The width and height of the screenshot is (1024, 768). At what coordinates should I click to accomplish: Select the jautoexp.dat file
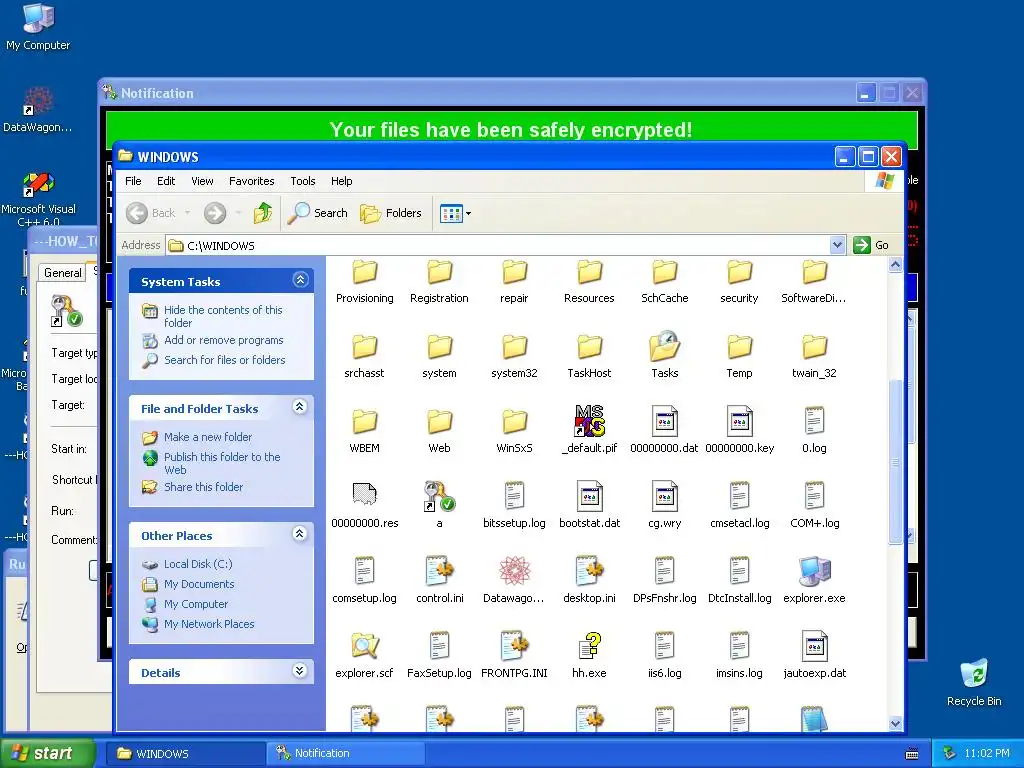(x=814, y=656)
